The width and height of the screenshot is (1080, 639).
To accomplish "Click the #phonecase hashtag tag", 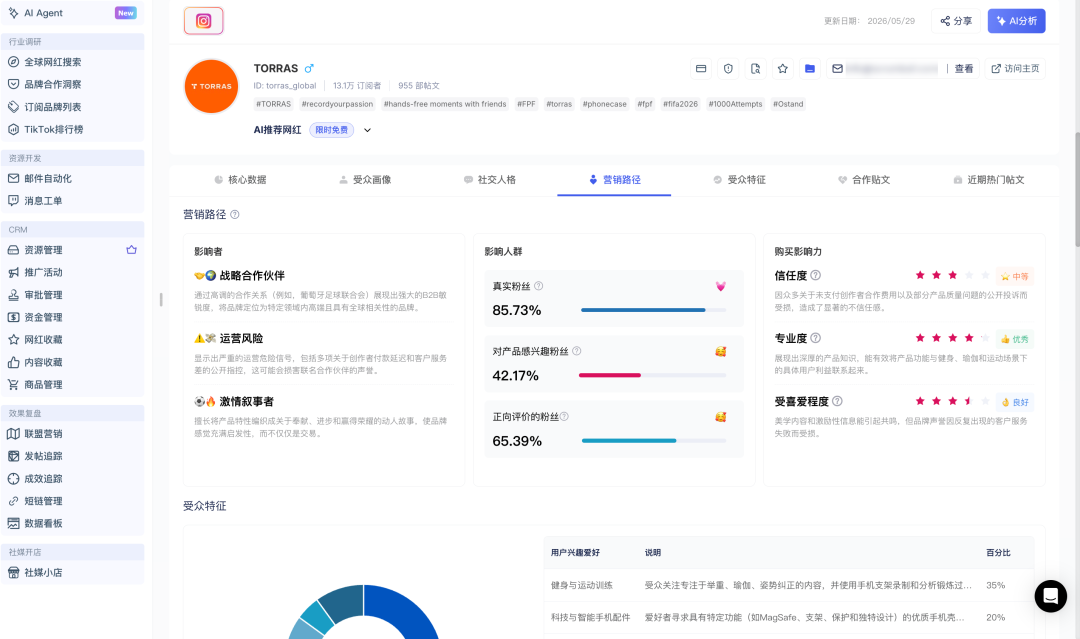I will click(x=605, y=104).
